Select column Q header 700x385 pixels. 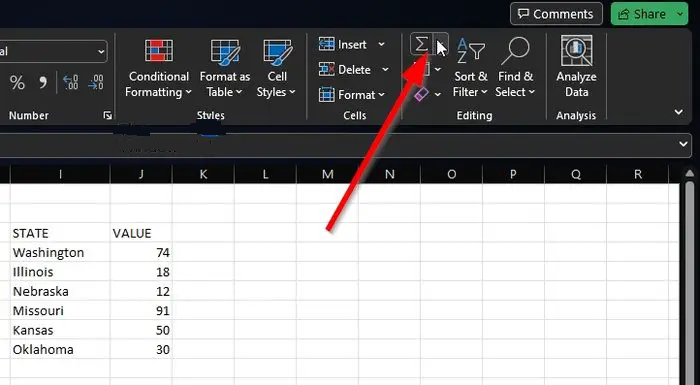575,174
